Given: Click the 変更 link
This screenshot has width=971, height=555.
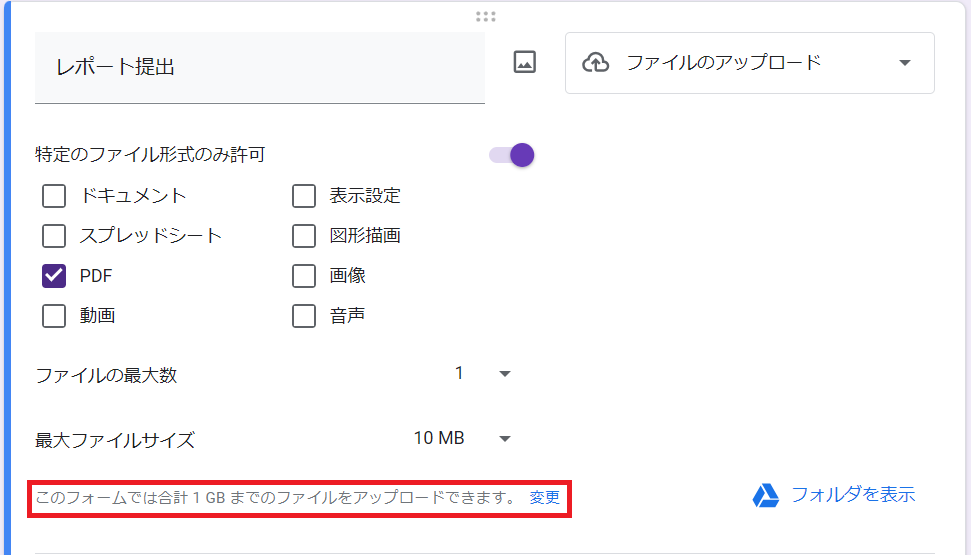Looking at the screenshot, I should pyautogui.click(x=545, y=497).
